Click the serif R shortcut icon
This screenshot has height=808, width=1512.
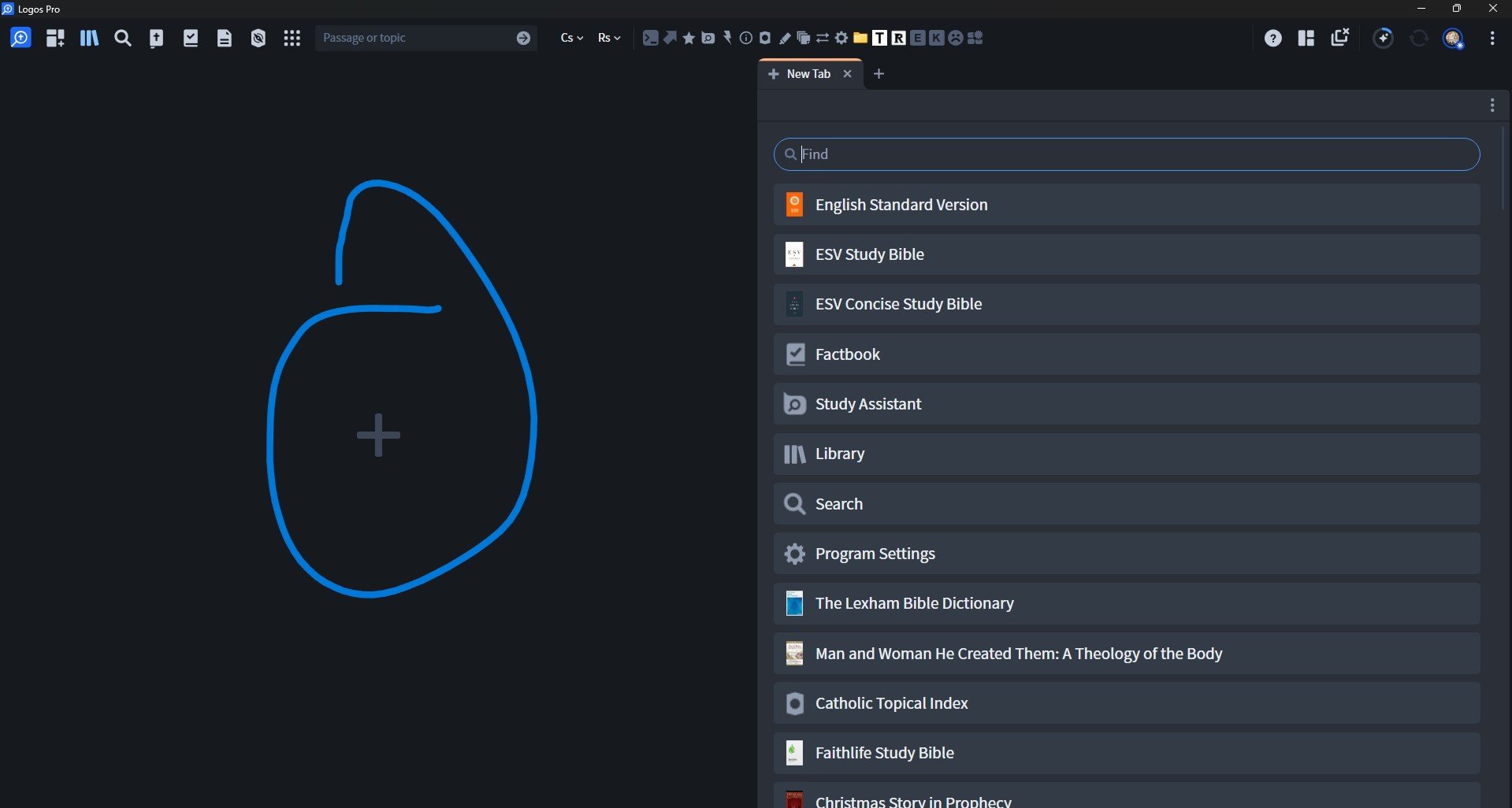pos(898,38)
